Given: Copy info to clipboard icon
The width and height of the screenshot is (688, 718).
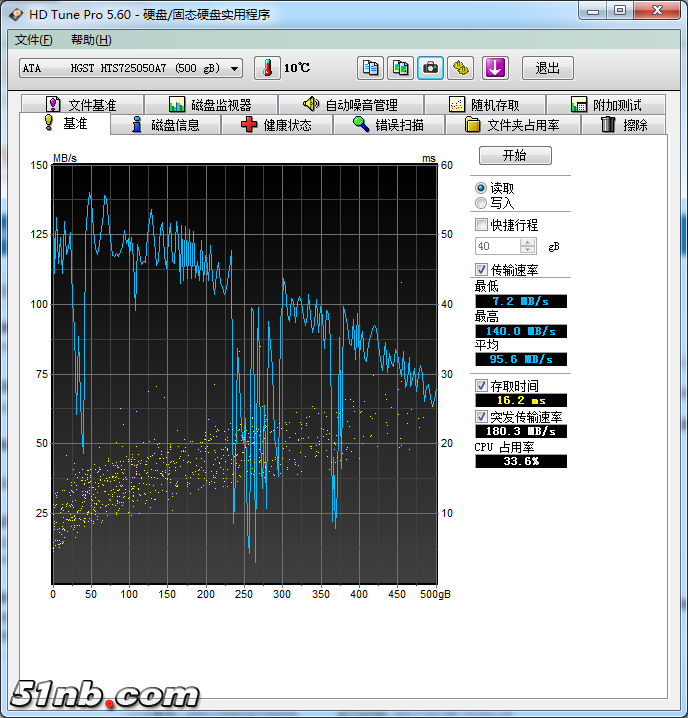Looking at the screenshot, I should (371, 68).
